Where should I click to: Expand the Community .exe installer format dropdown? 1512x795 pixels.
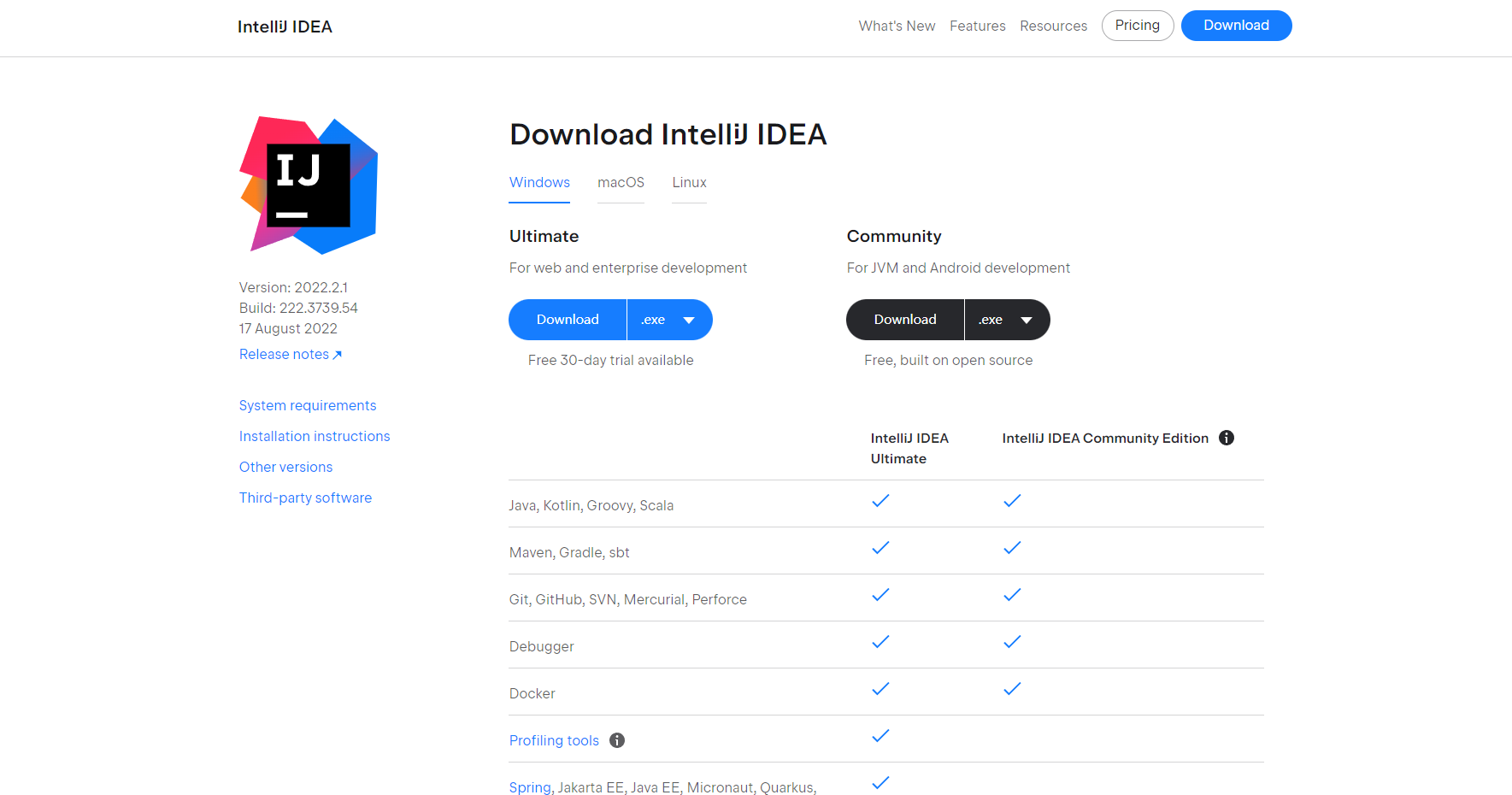coord(1007,320)
